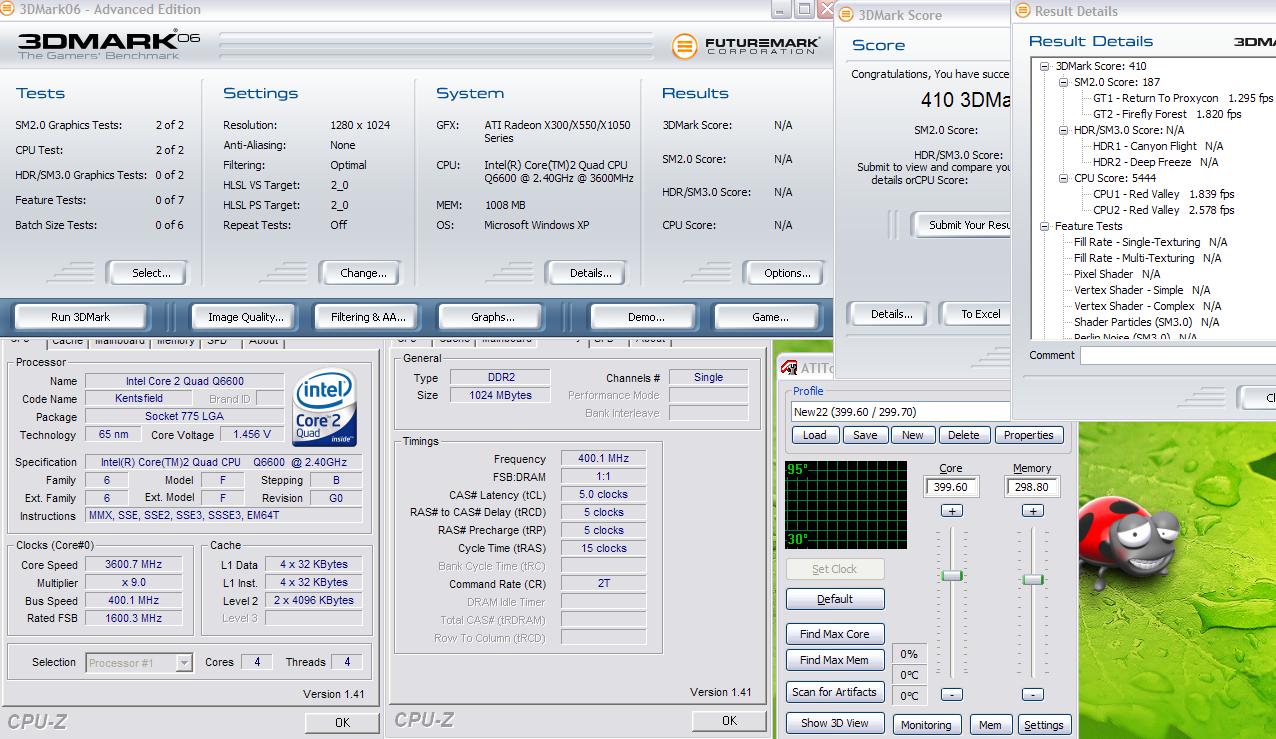Collapse the CPU Score: 5444 node
The width and height of the screenshot is (1276, 739).
tap(1064, 178)
